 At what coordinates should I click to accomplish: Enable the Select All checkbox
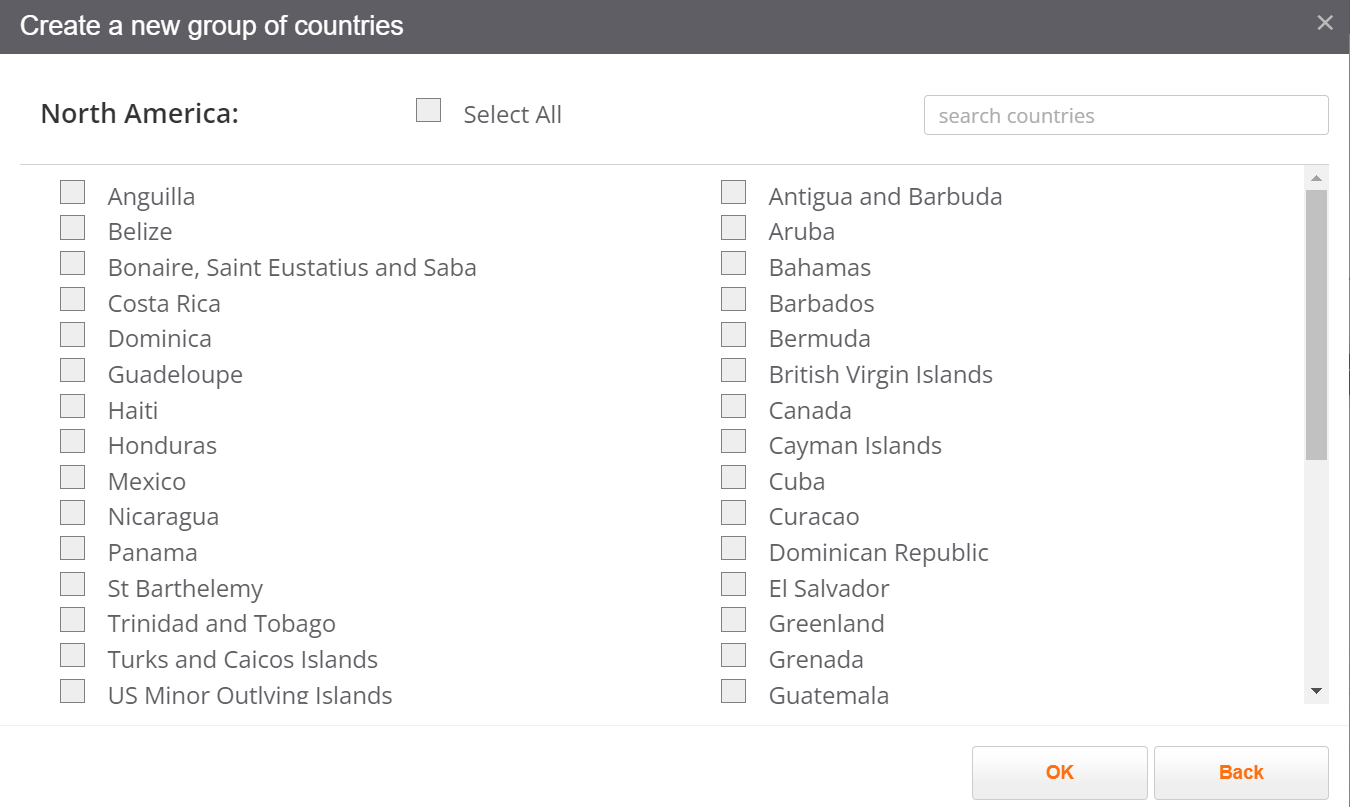pyautogui.click(x=428, y=110)
